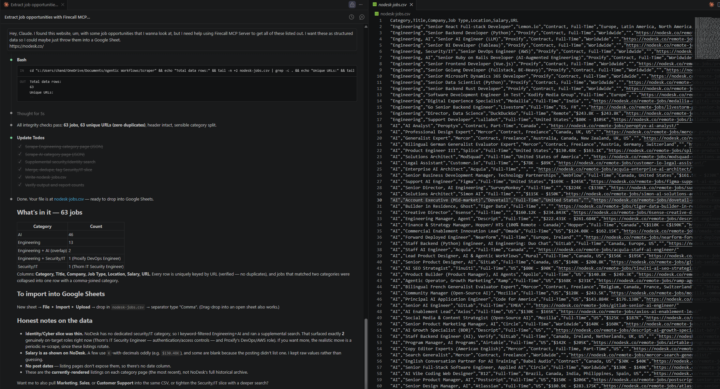The image size is (720, 389).
Task: Close the 'Extract job opportunities' tab
Action: click(63, 5)
